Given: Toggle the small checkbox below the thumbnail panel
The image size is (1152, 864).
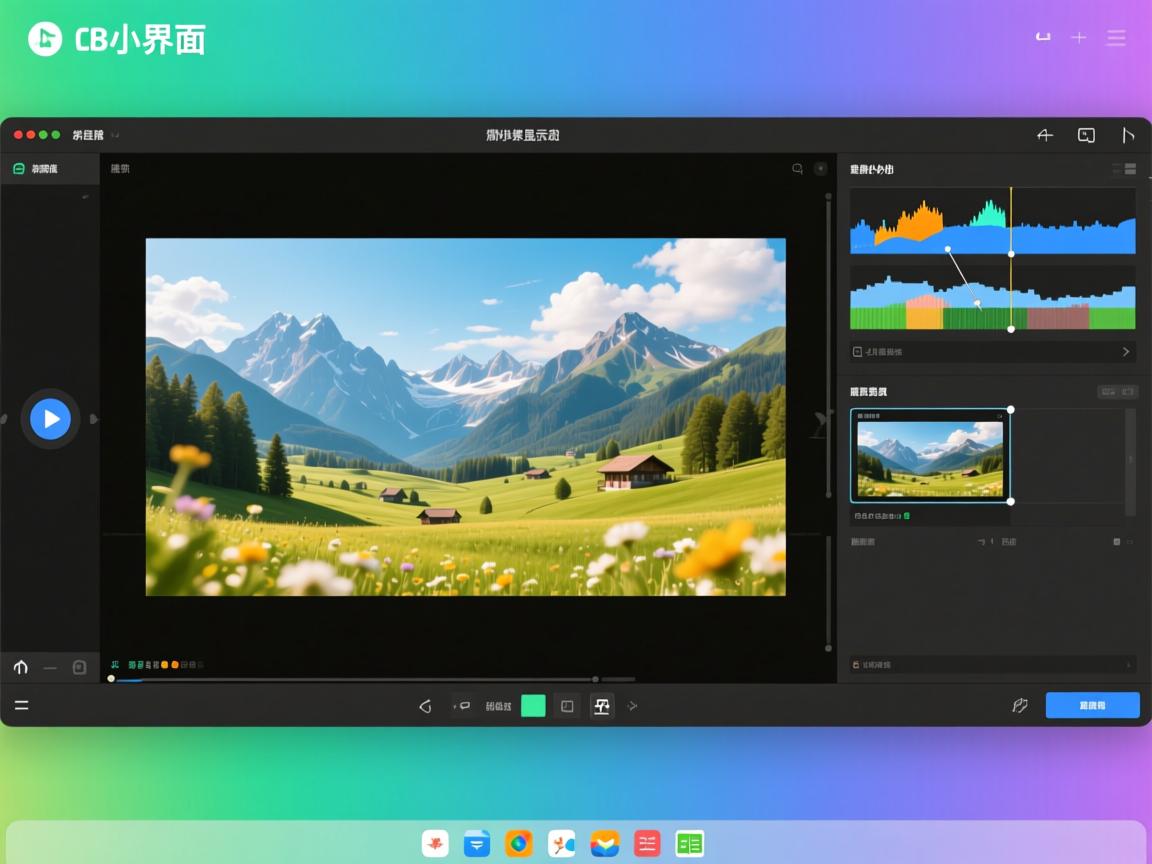Looking at the screenshot, I should [1117, 541].
